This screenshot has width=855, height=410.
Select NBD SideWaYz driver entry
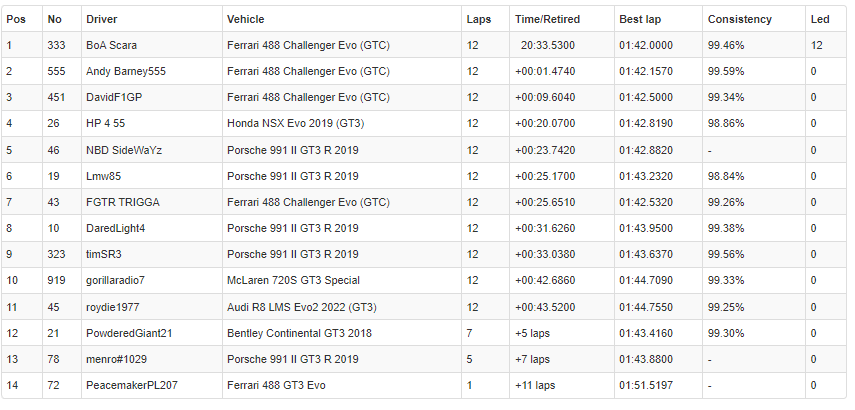tap(124, 150)
